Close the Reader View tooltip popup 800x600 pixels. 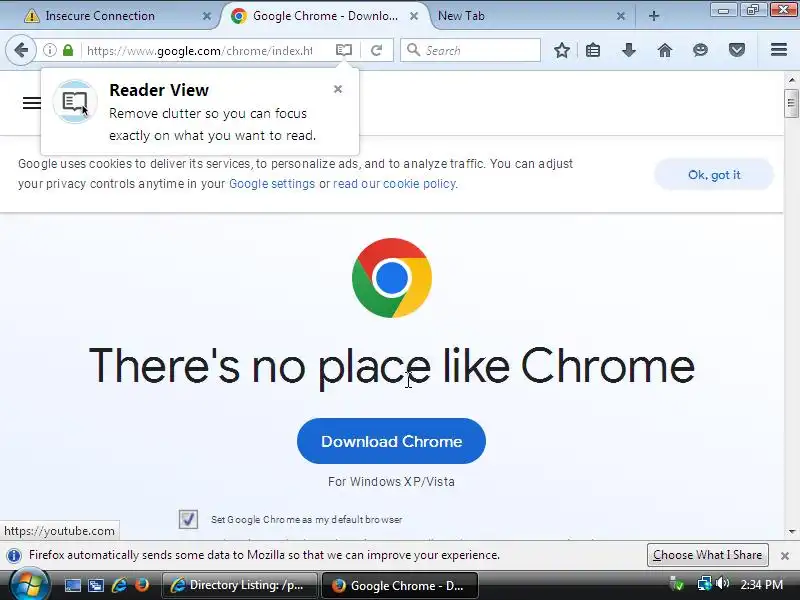click(x=338, y=89)
